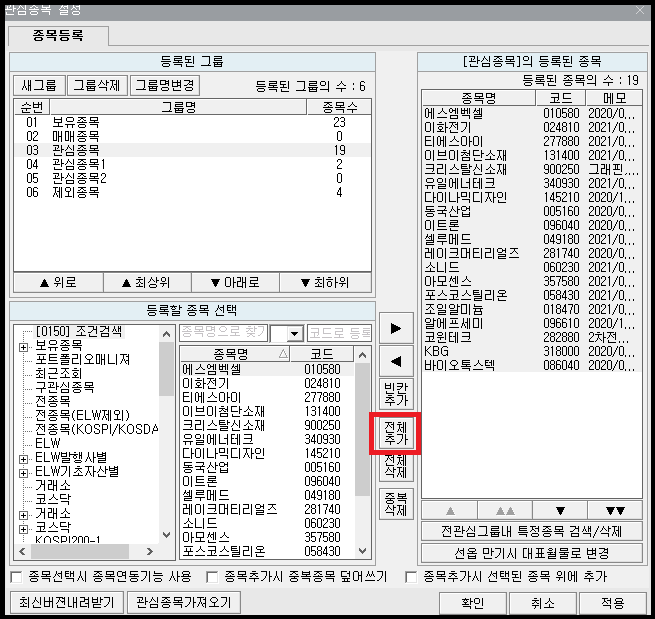Click the right arrow add-stock button
This screenshot has height=619, width=655.
tap(396, 328)
